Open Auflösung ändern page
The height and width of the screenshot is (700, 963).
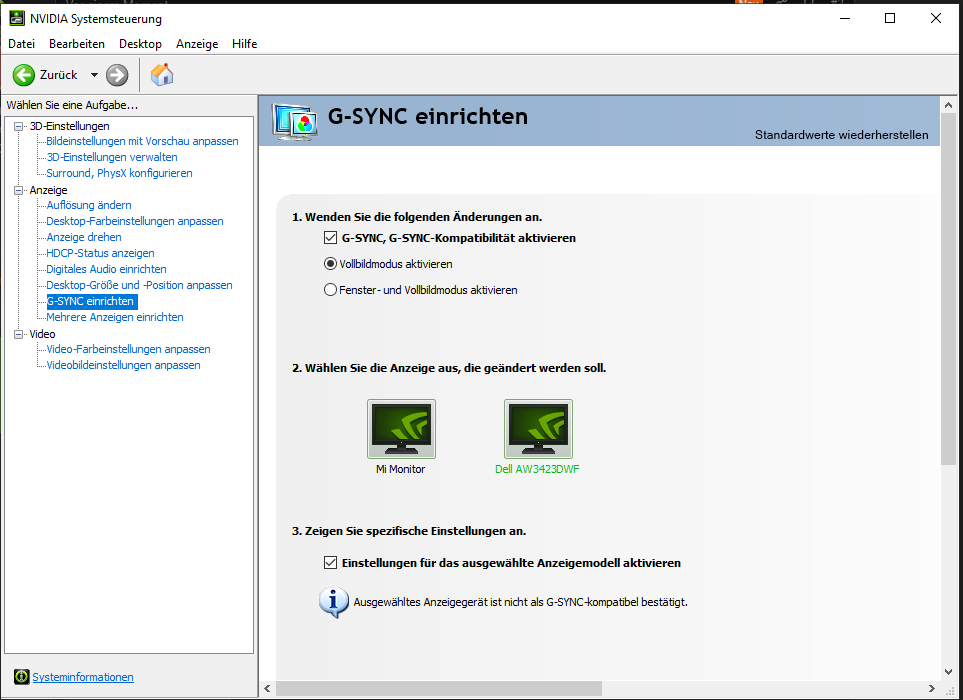point(89,205)
